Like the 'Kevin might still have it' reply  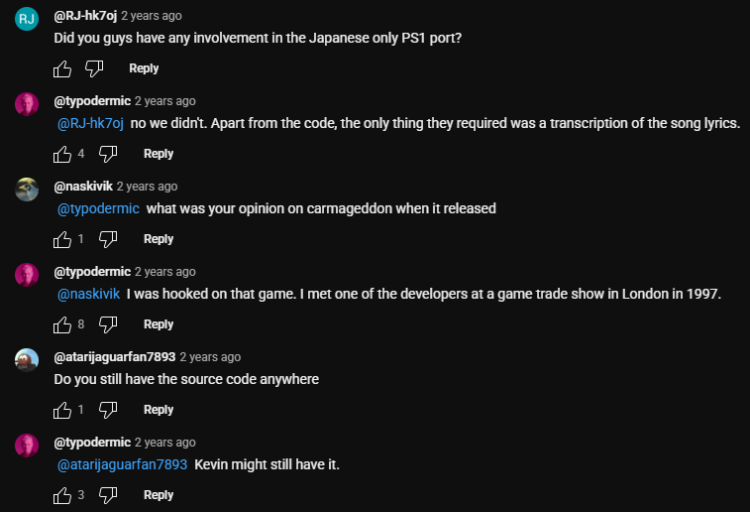pyautogui.click(x=62, y=495)
